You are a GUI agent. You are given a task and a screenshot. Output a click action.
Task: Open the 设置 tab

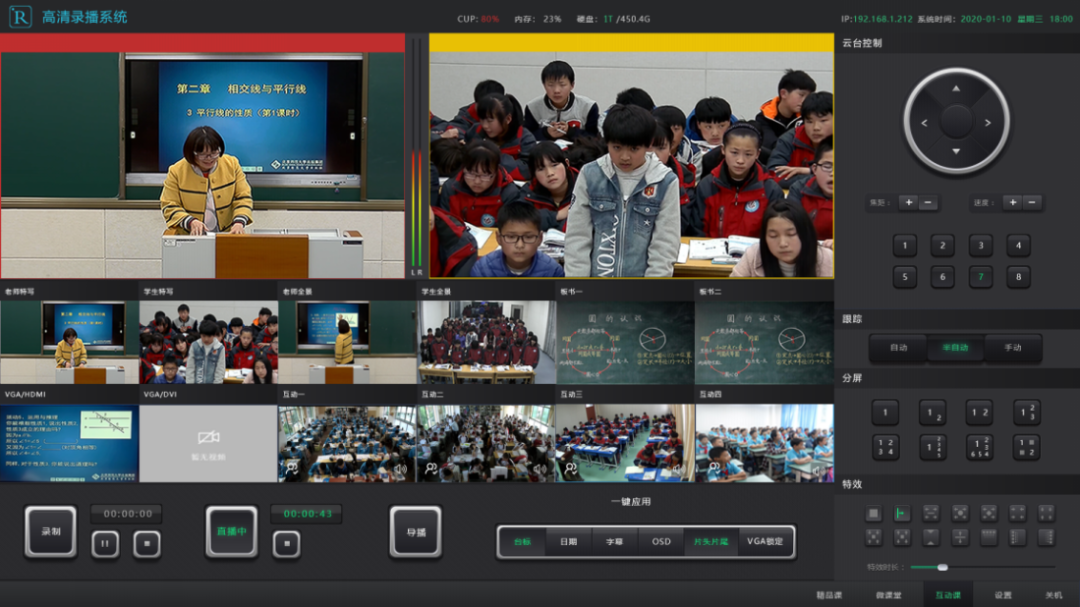click(1002, 595)
